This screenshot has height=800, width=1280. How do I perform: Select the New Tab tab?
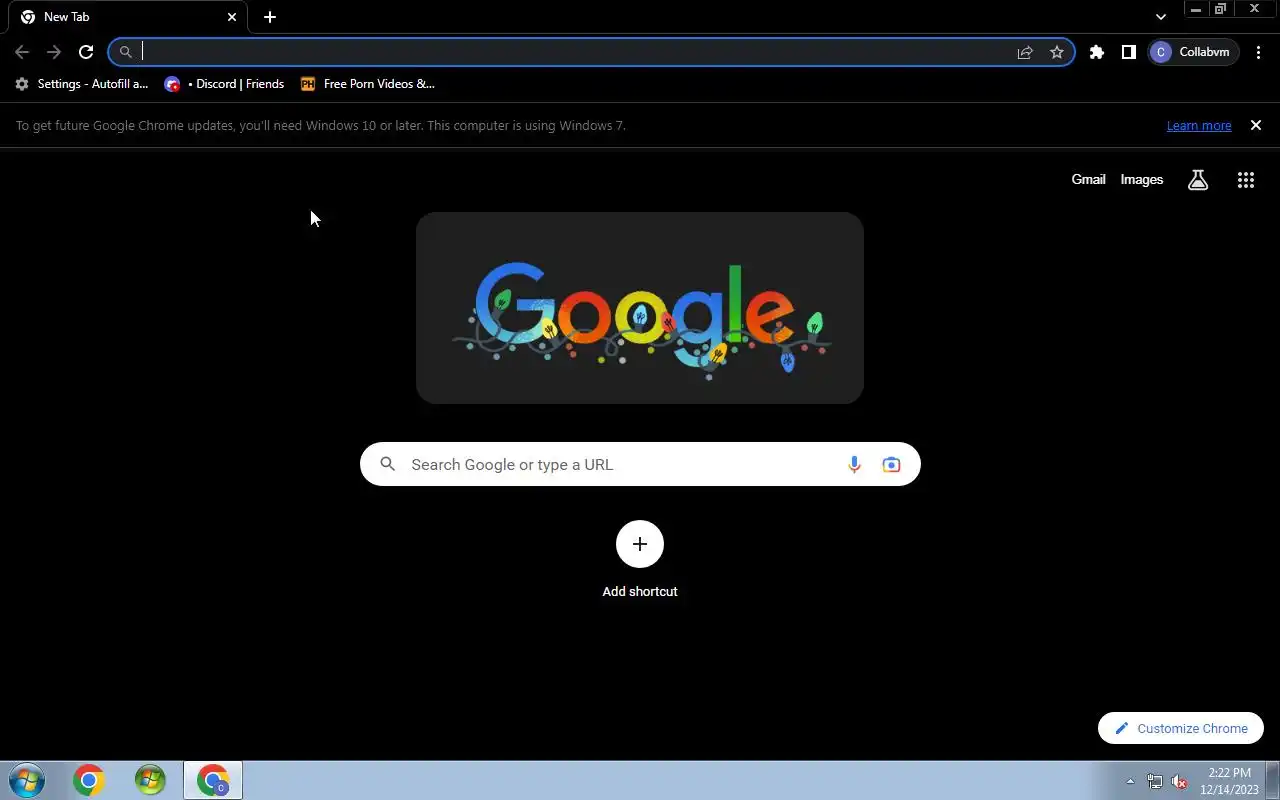click(x=128, y=17)
